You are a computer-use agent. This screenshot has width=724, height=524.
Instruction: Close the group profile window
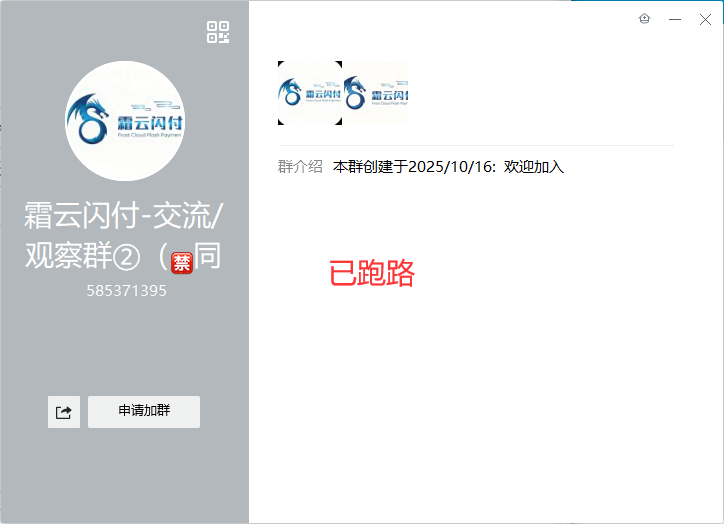click(x=705, y=19)
